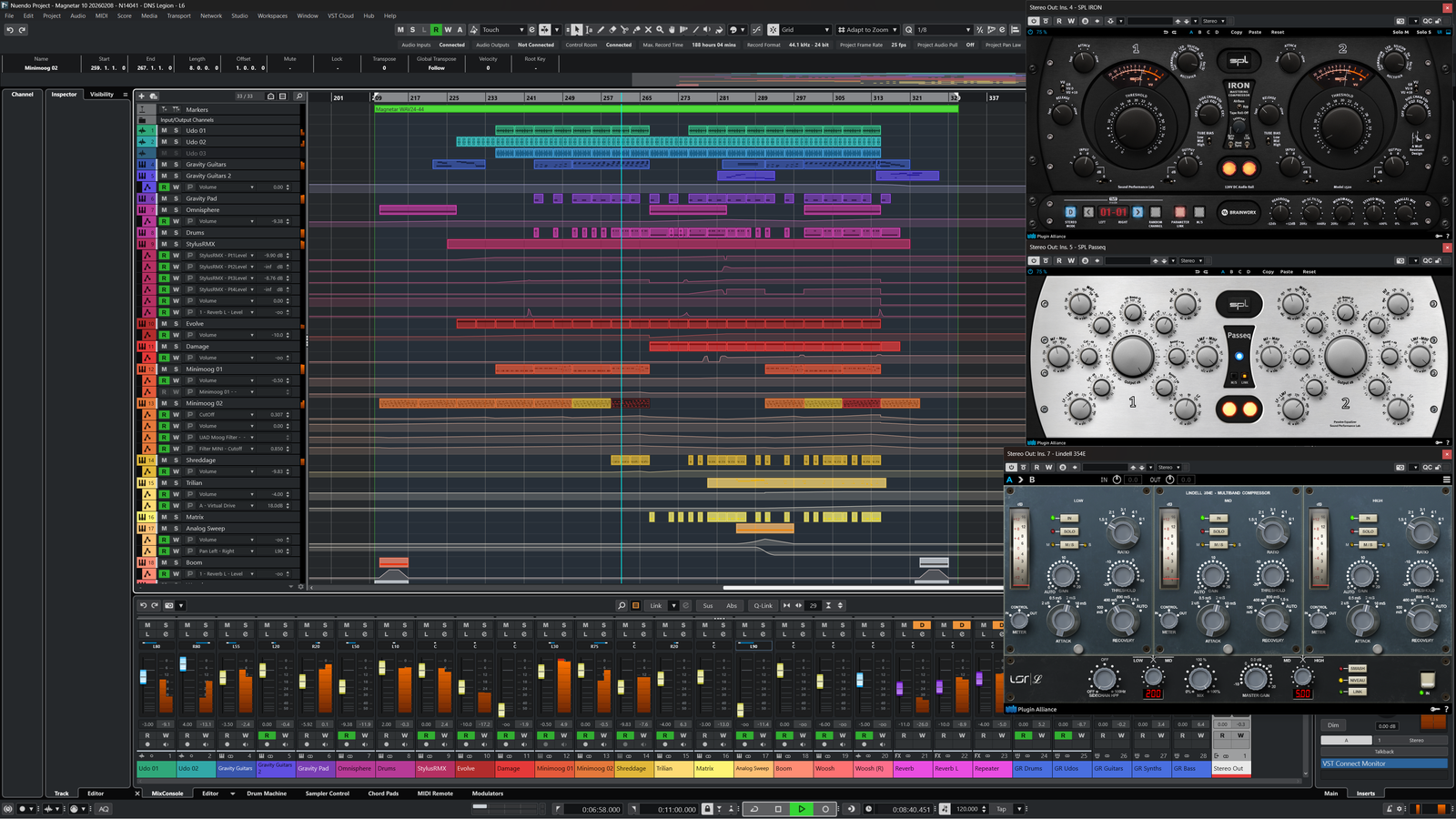This screenshot has height=819, width=1456.
Task: Open the Touch automation mode dropdown
Action: click(502, 30)
